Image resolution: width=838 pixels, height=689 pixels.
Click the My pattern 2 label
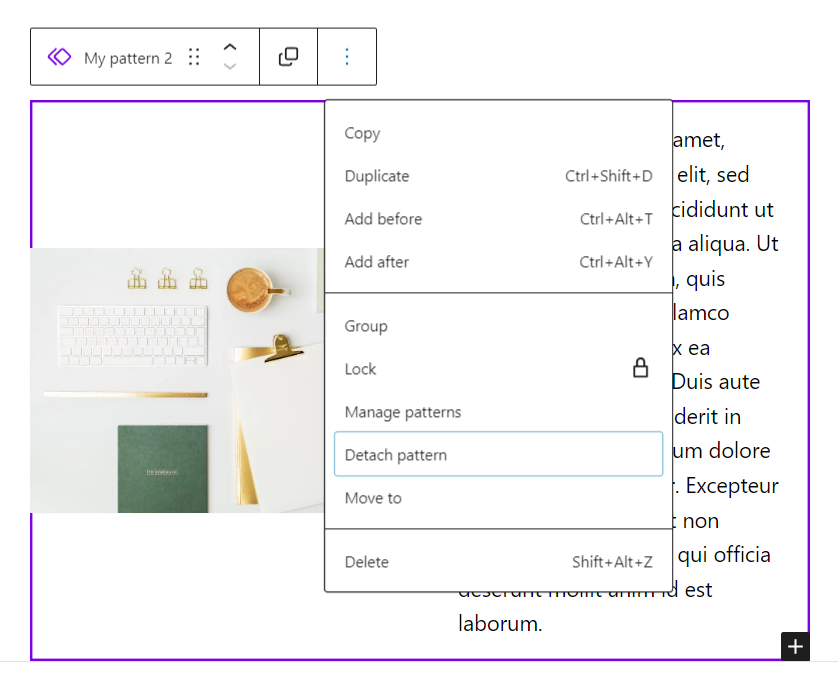coord(128,58)
